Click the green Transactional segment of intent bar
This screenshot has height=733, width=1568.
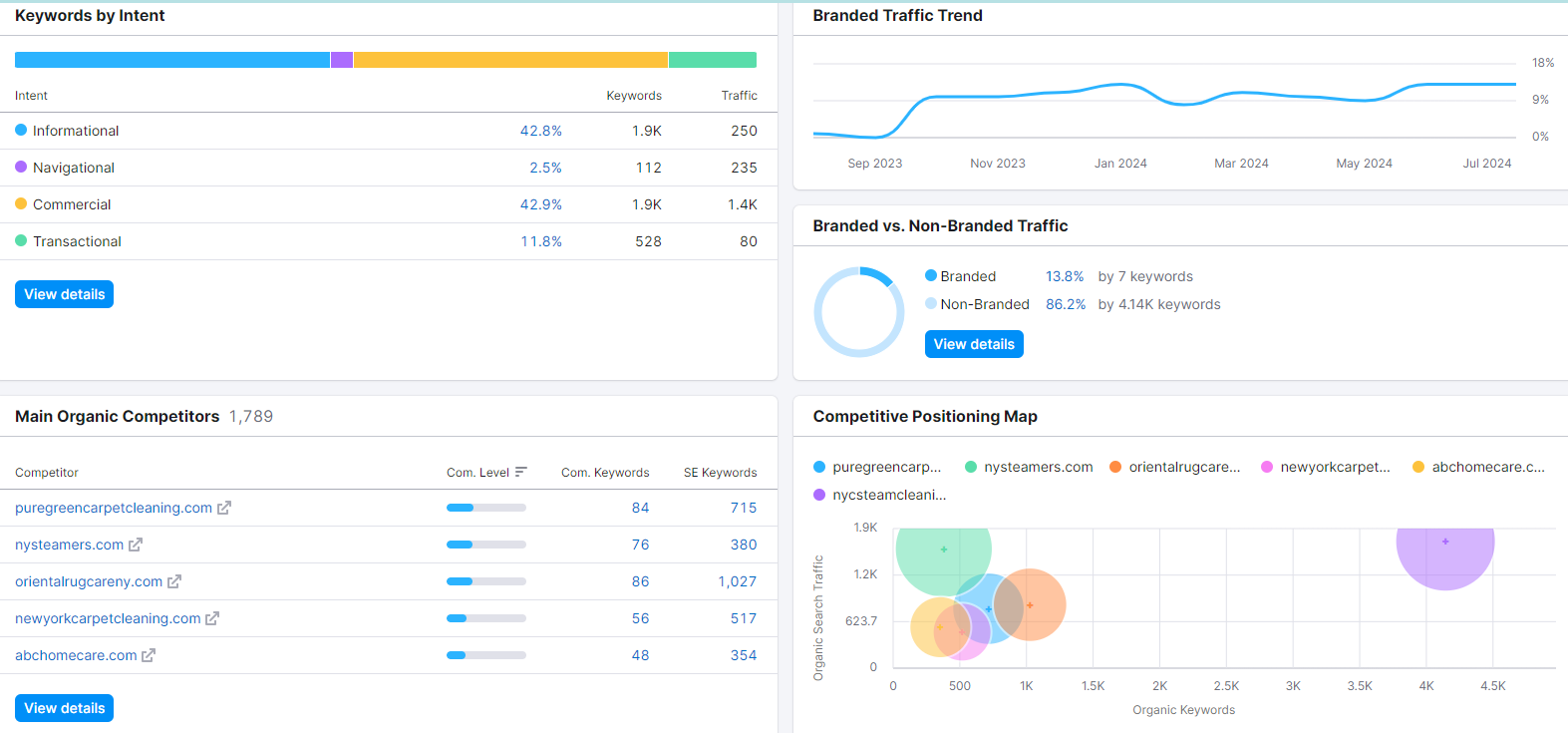713,60
